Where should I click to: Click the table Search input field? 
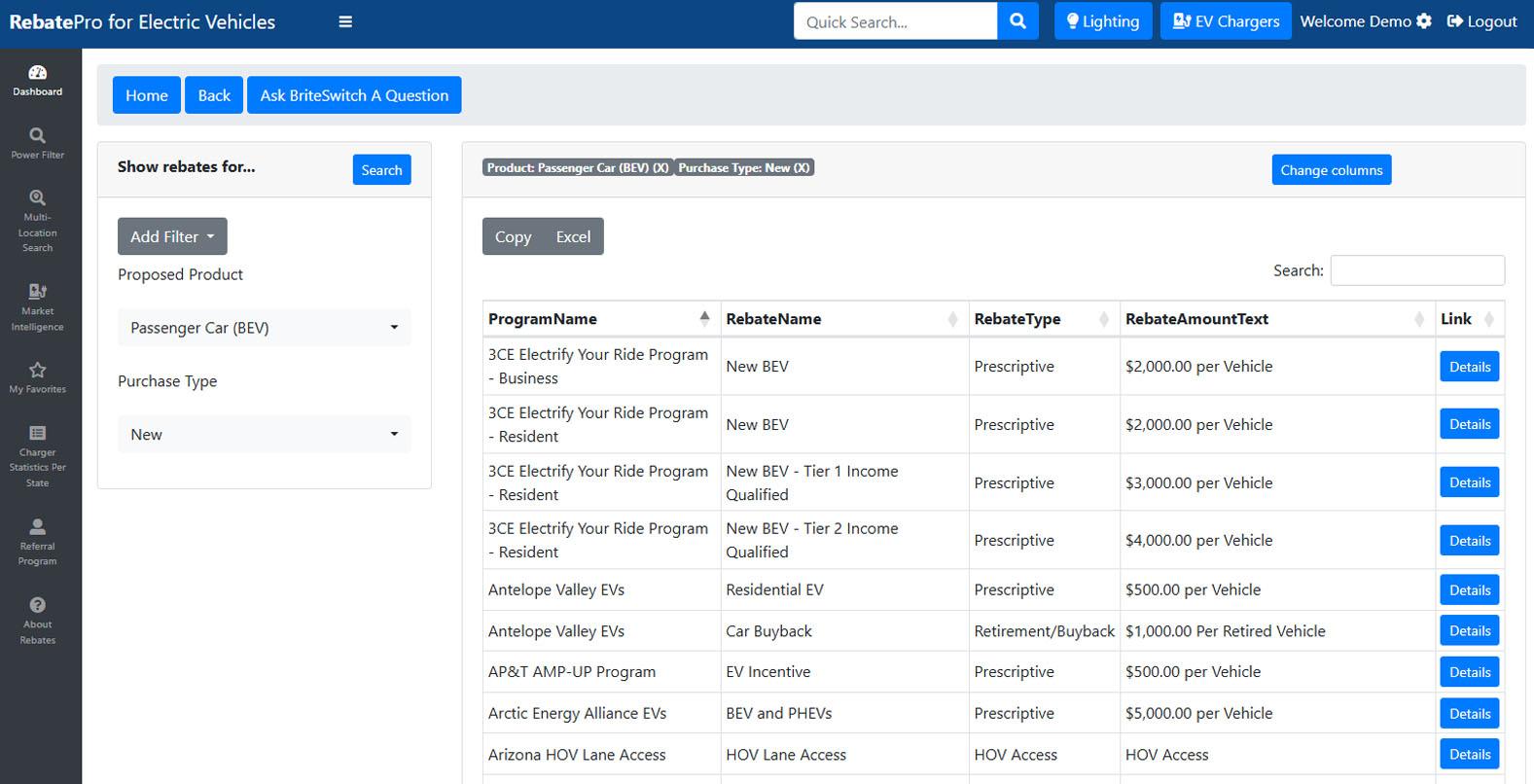[x=1416, y=270]
